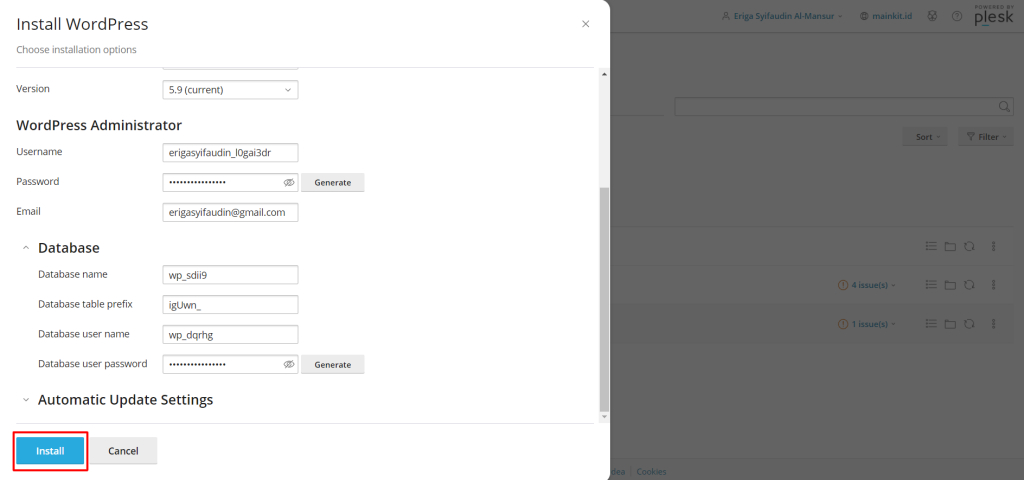Click the dialog scrollbar down arrow
Image resolution: width=1024 pixels, height=480 pixels.
pyautogui.click(x=604, y=416)
